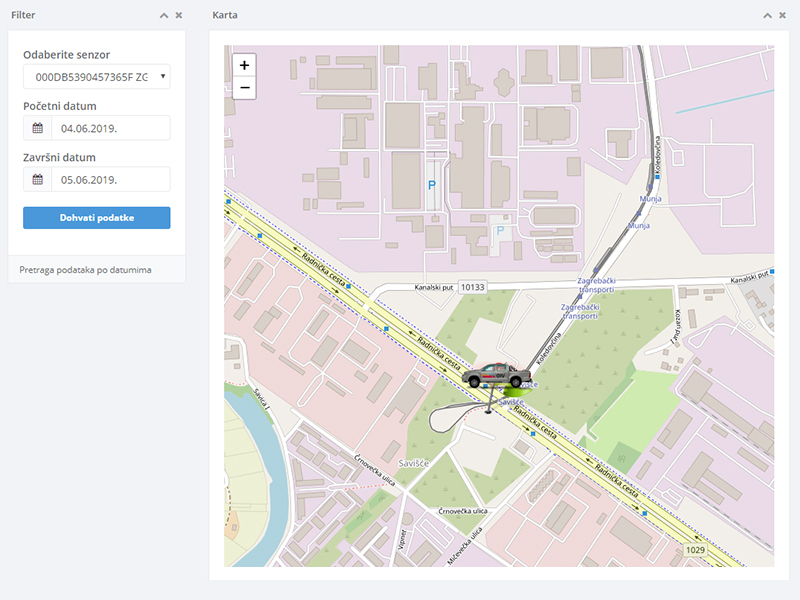Click the 1029 road label on the map
Viewport: 800px width, 600px height.
coord(696,551)
